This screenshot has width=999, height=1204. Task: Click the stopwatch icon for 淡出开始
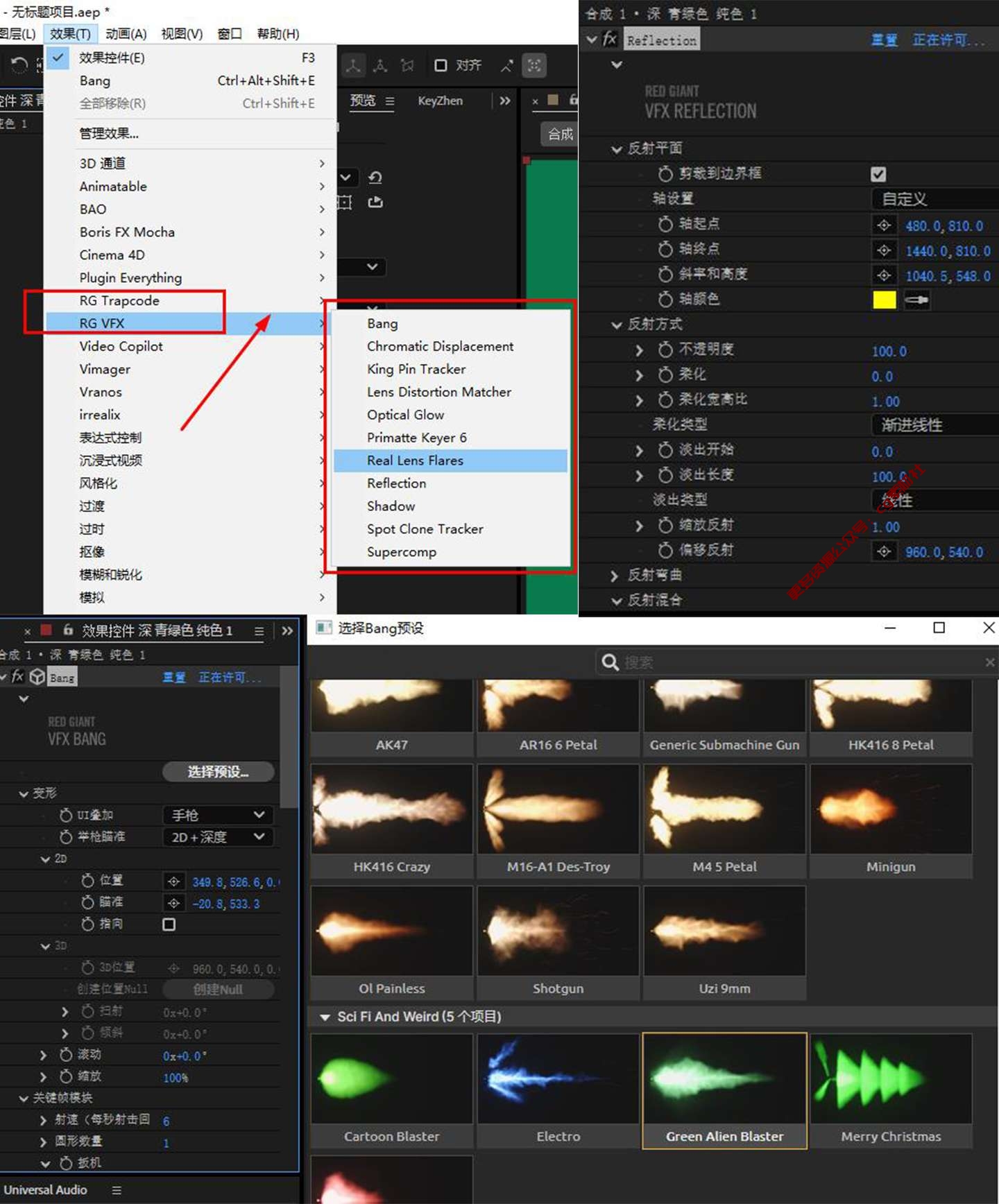click(665, 450)
